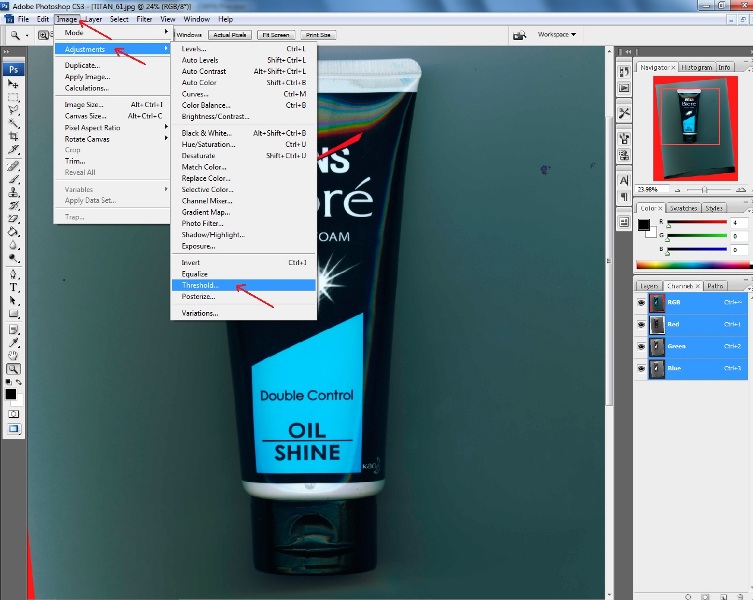753x600 pixels.
Task: Select the Magic Wand tool
Action: point(14,124)
